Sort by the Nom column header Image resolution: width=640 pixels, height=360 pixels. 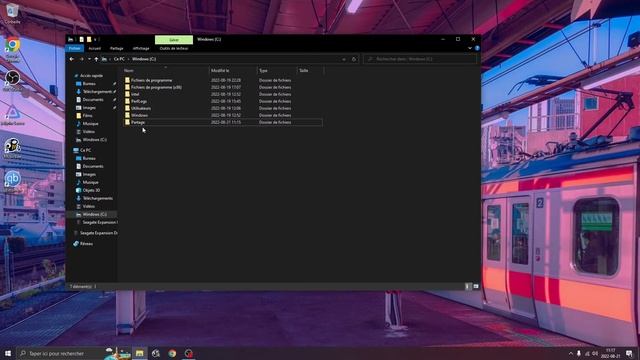point(165,71)
